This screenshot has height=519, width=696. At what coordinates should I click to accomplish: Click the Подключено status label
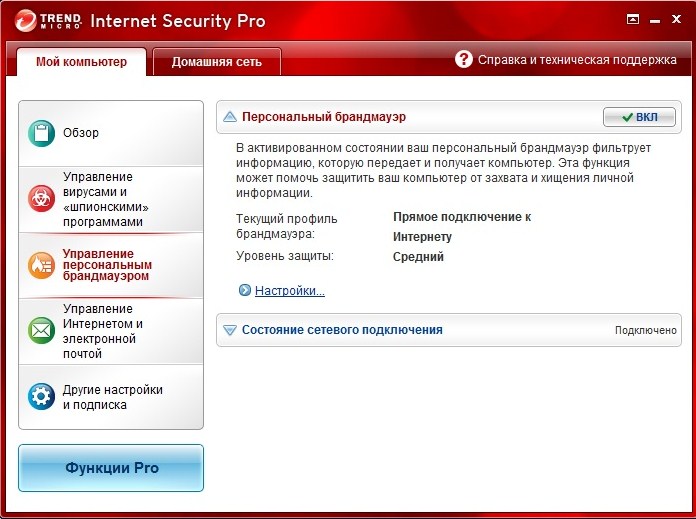(x=645, y=330)
